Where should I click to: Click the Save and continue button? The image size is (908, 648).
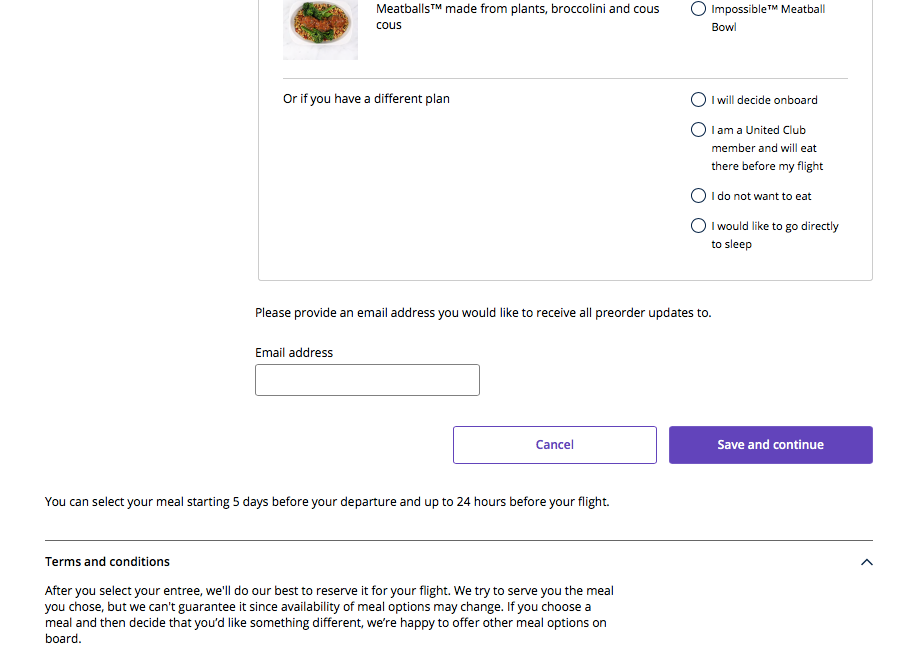770,445
